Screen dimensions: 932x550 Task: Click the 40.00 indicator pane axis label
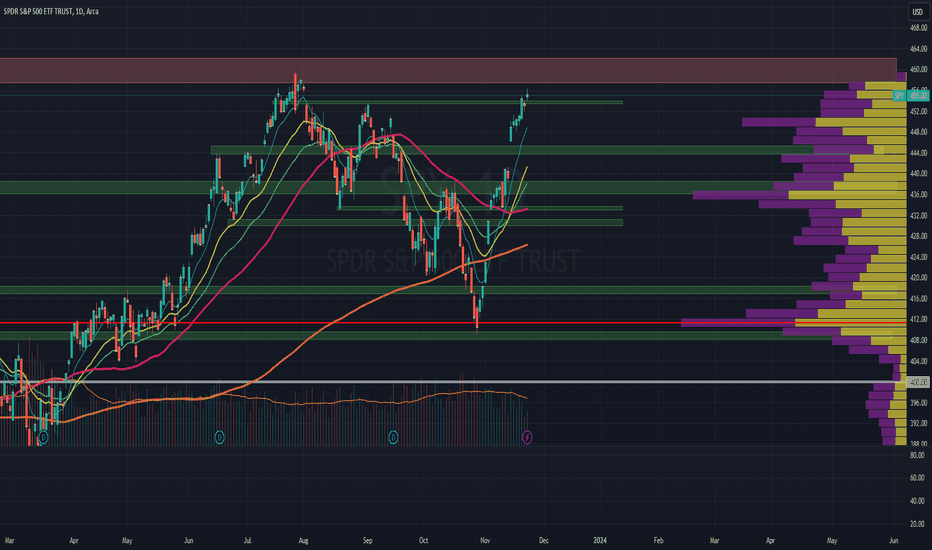coord(917,501)
